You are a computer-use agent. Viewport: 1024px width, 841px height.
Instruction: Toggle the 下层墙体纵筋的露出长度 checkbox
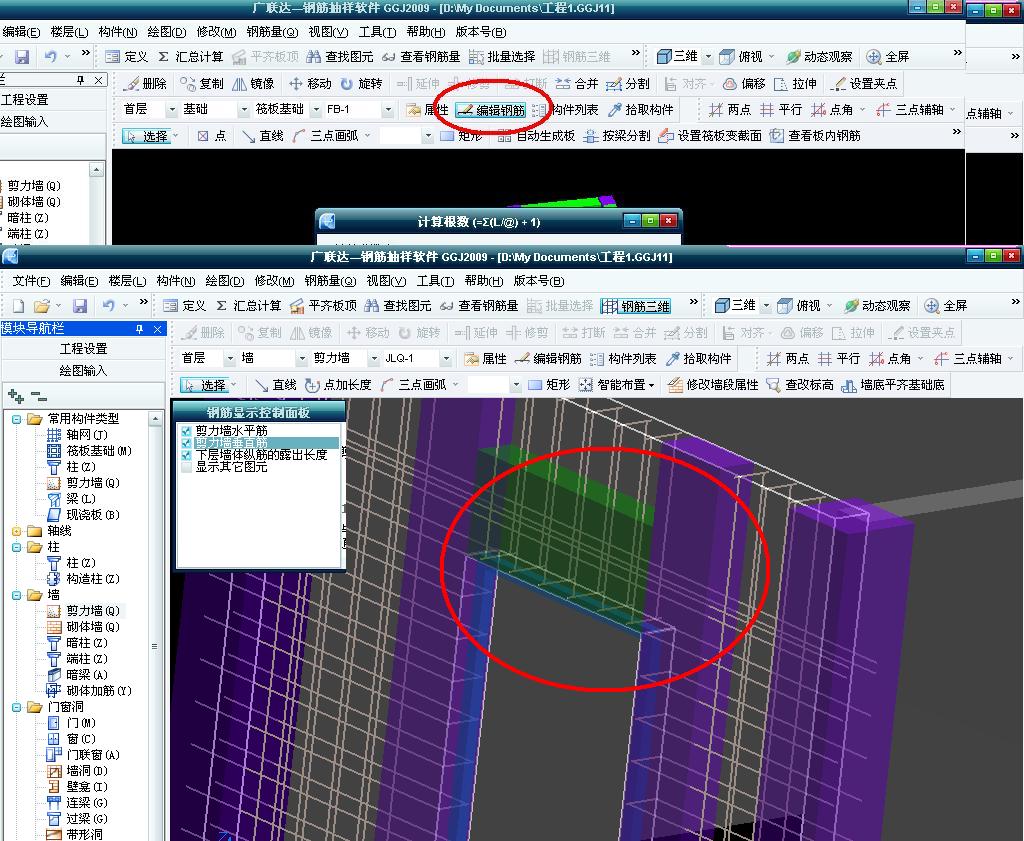pyautogui.click(x=186, y=455)
